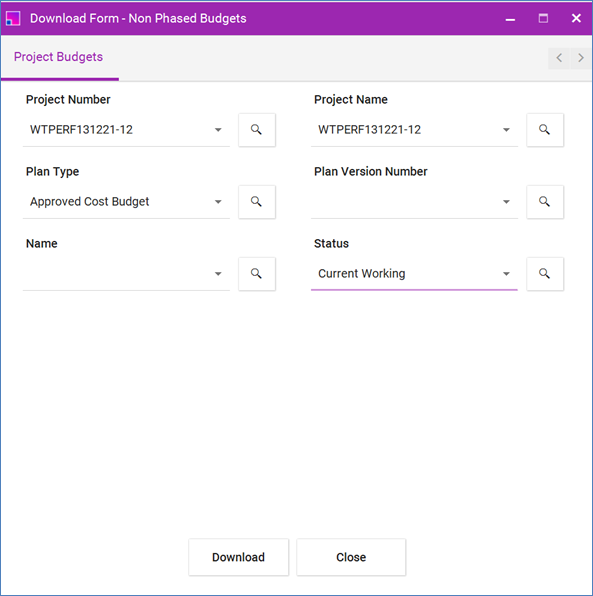Click the Name field search icon
This screenshot has height=596, width=593.
(257, 274)
